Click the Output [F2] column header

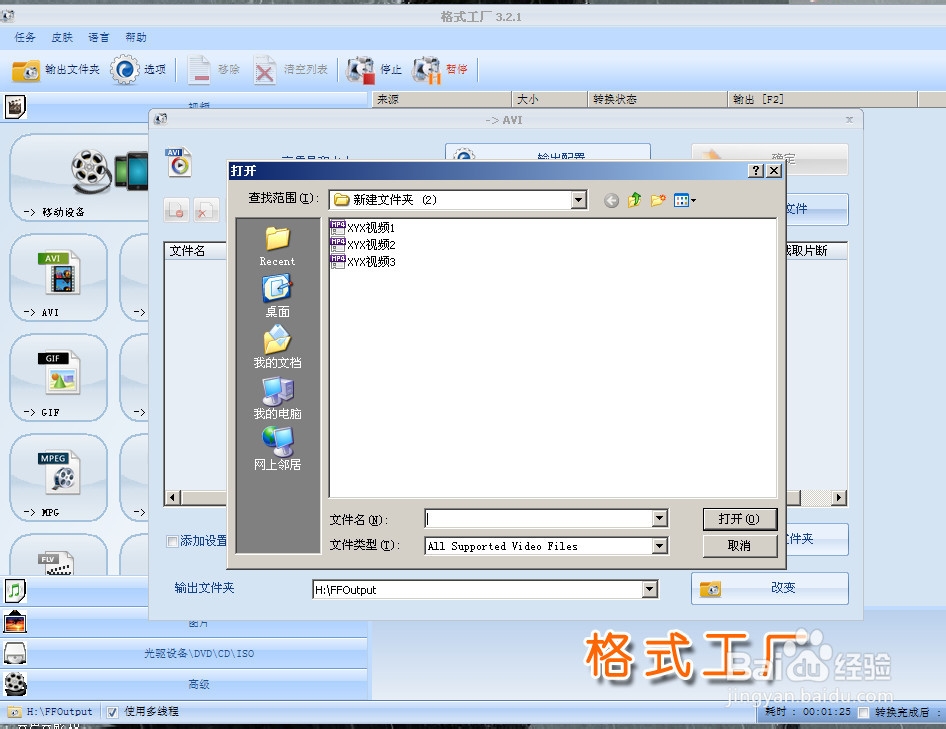(x=822, y=100)
